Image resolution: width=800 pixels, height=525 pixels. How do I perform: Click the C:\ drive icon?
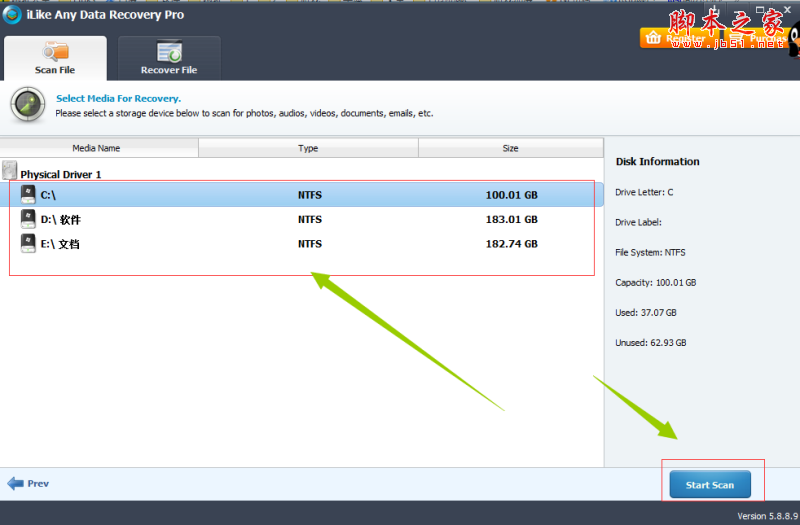click(x=28, y=194)
